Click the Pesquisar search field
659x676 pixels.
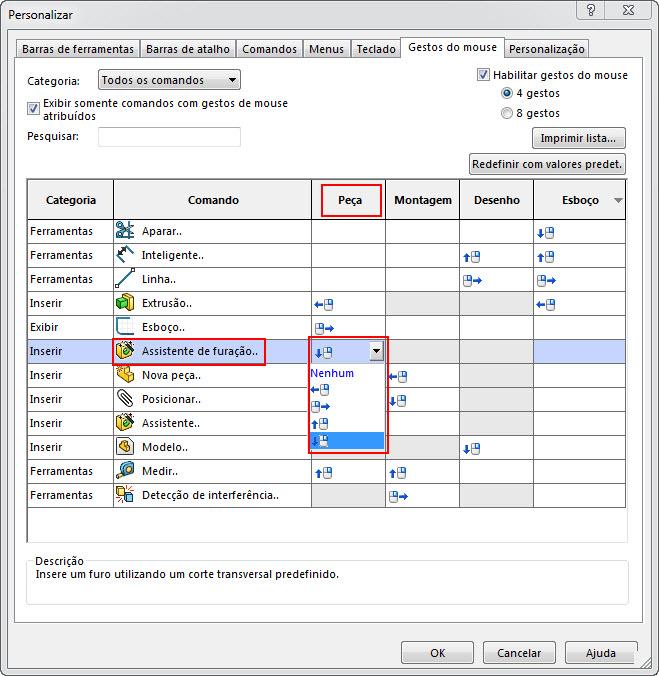tap(169, 137)
